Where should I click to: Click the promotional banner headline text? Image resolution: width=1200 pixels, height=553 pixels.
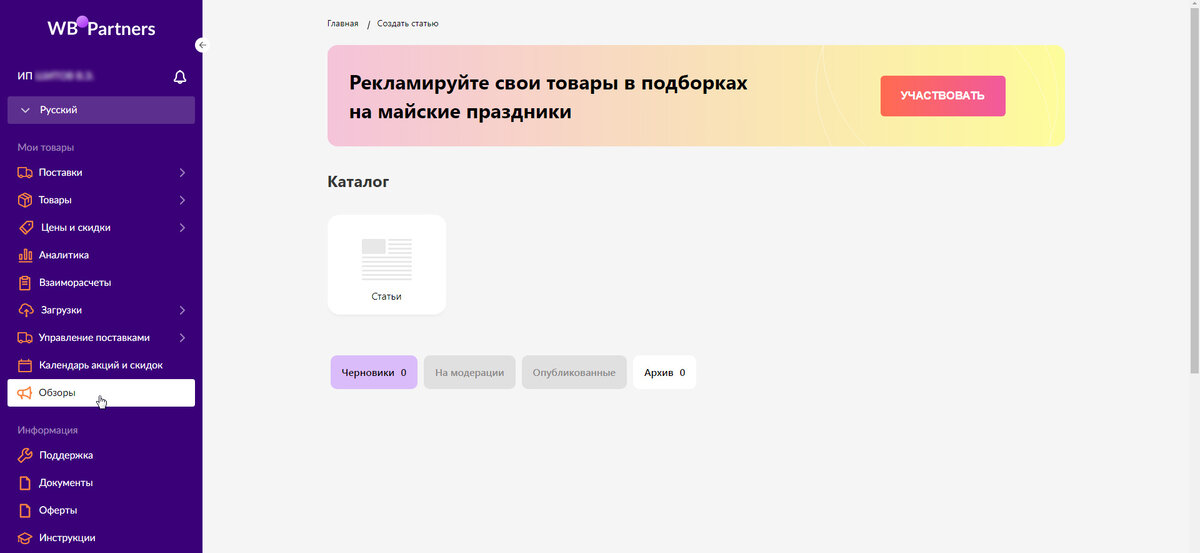coord(548,97)
